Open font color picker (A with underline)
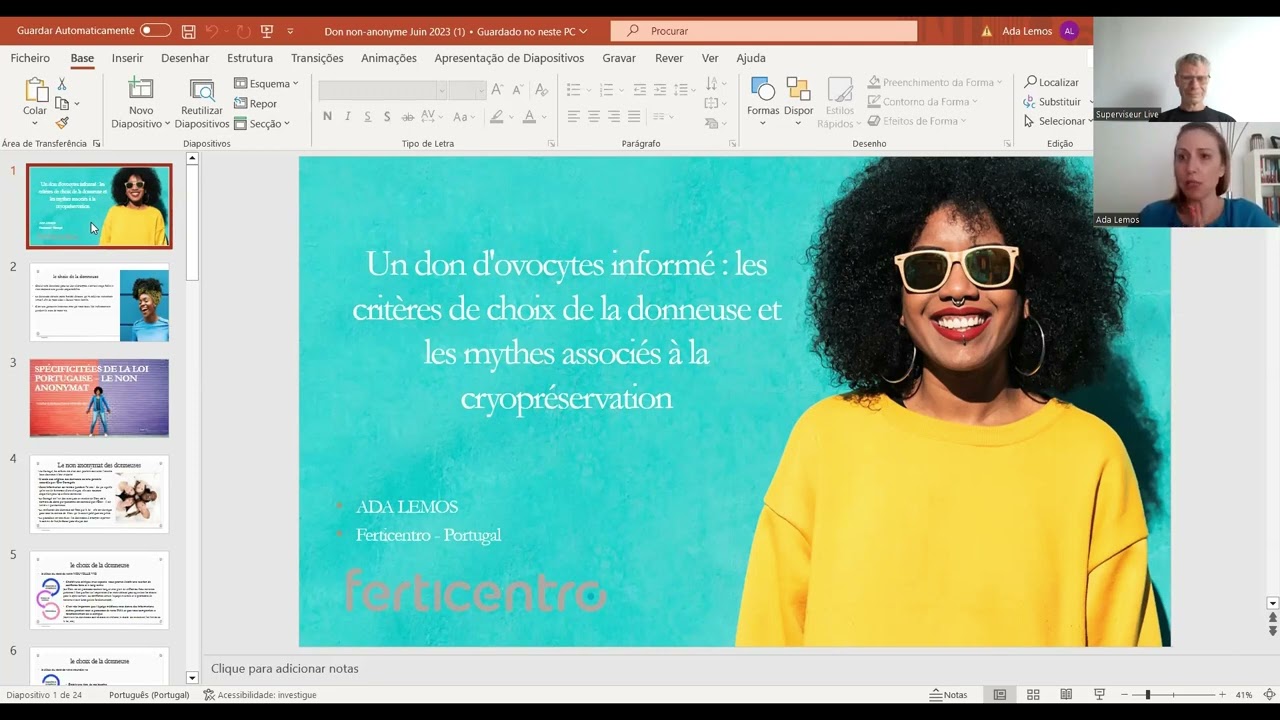The image size is (1280, 720). pyautogui.click(x=530, y=117)
